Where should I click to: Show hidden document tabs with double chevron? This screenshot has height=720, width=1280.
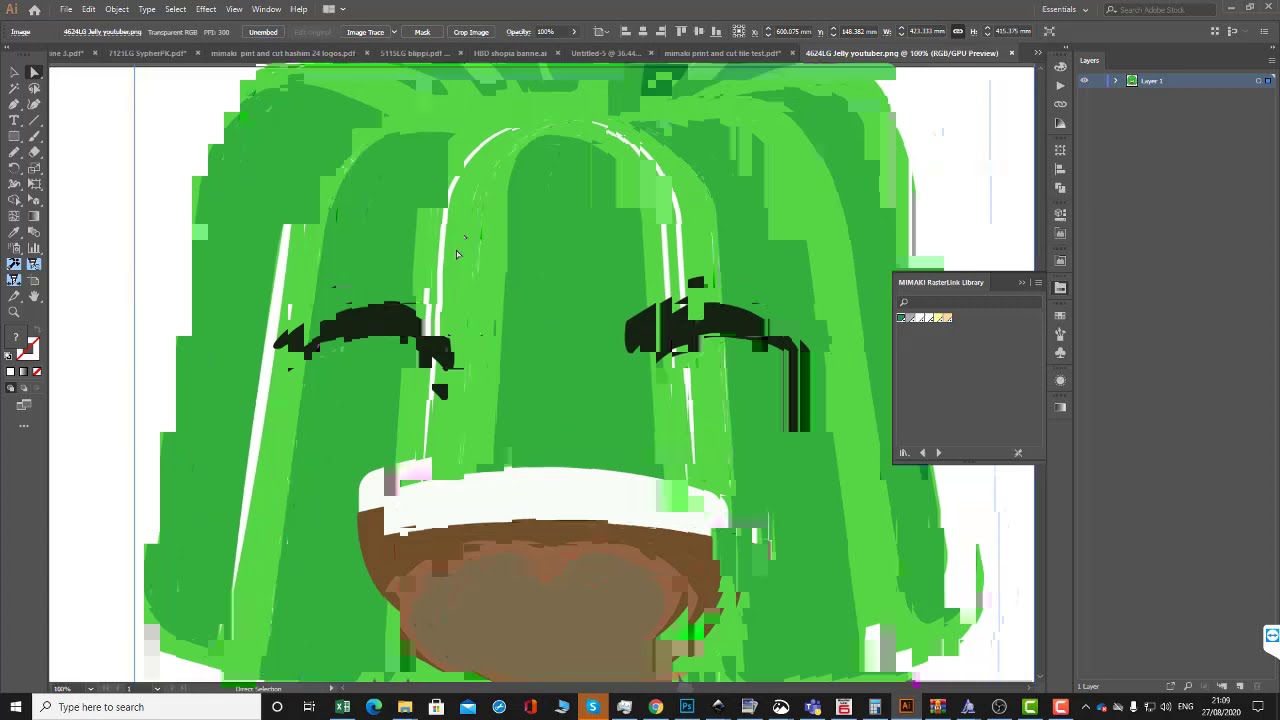tap(1037, 53)
